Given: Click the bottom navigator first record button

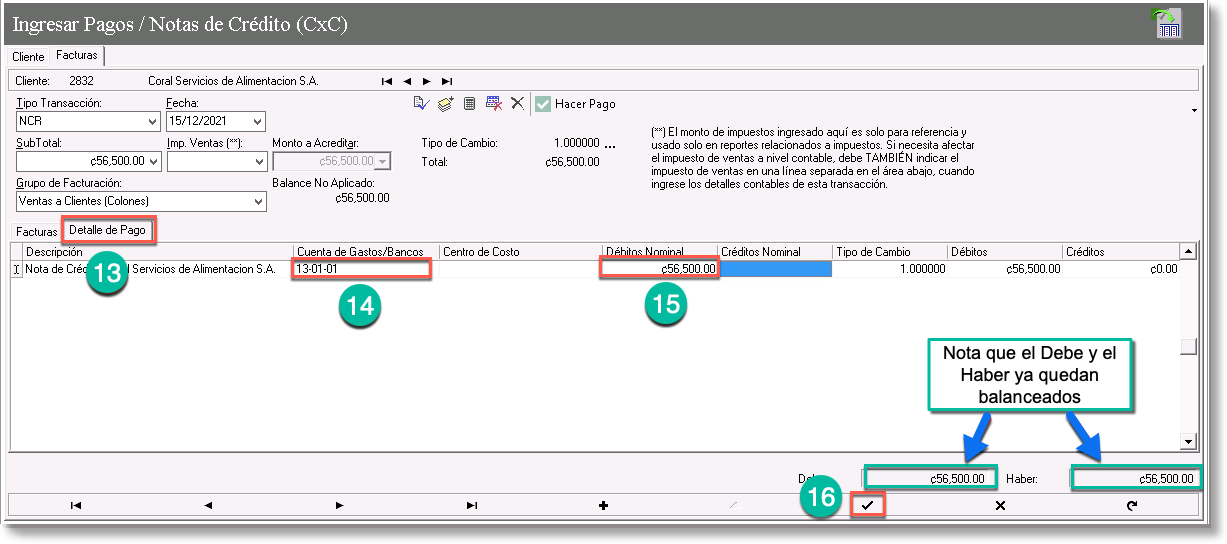Looking at the screenshot, I should click(x=76, y=505).
